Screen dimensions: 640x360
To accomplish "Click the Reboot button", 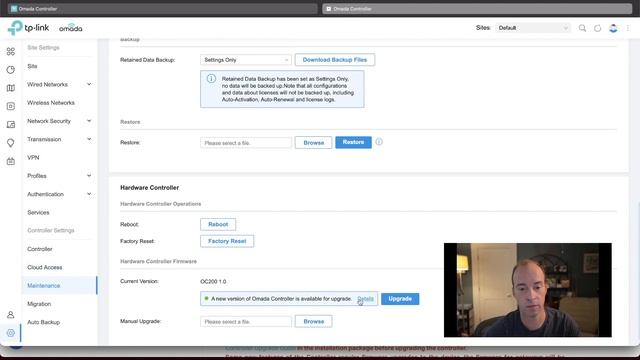I will (218, 224).
